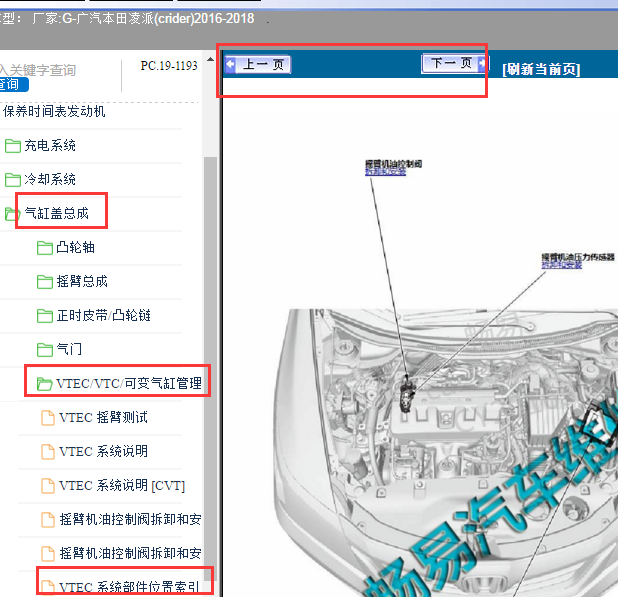Click the VTEC/VTC open folder icon

(x=44, y=384)
